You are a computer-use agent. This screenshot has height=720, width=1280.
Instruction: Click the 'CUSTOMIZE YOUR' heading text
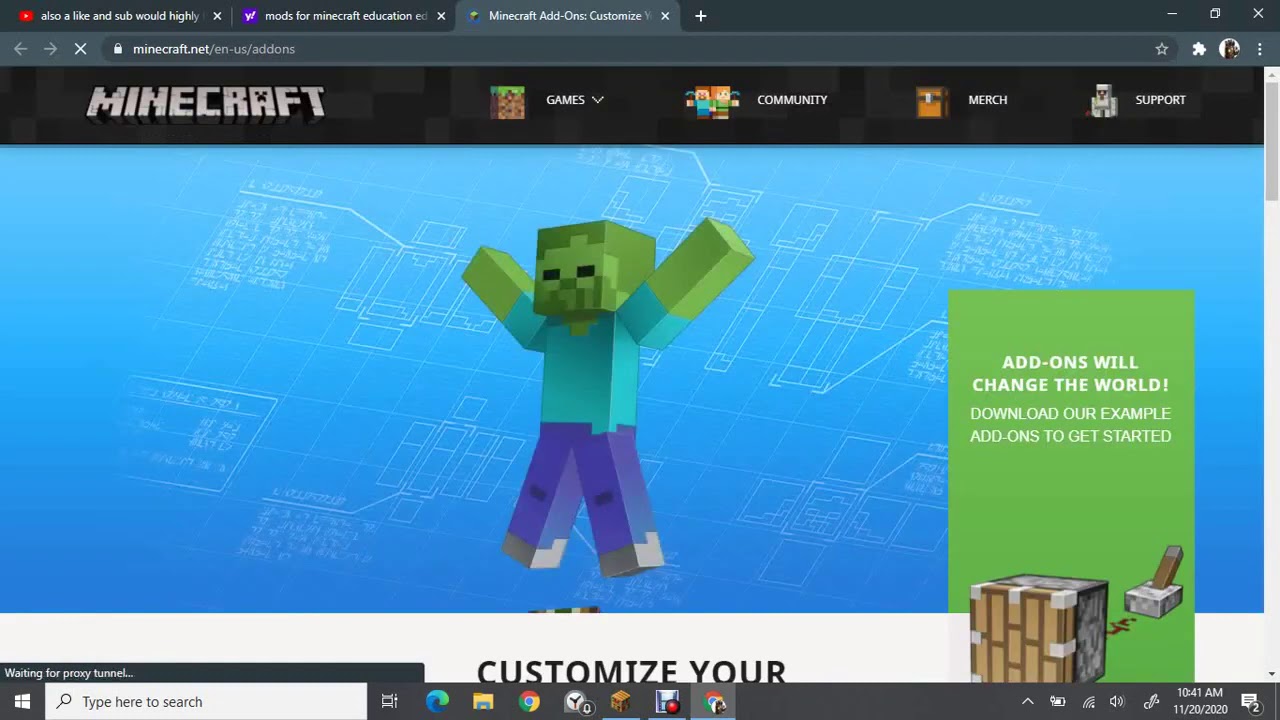tap(632, 670)
